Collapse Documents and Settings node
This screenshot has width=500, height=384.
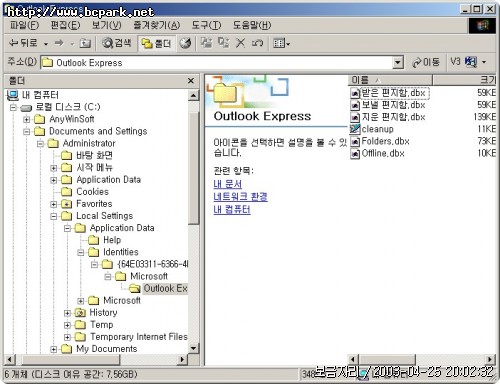click(x=27, y=131)
